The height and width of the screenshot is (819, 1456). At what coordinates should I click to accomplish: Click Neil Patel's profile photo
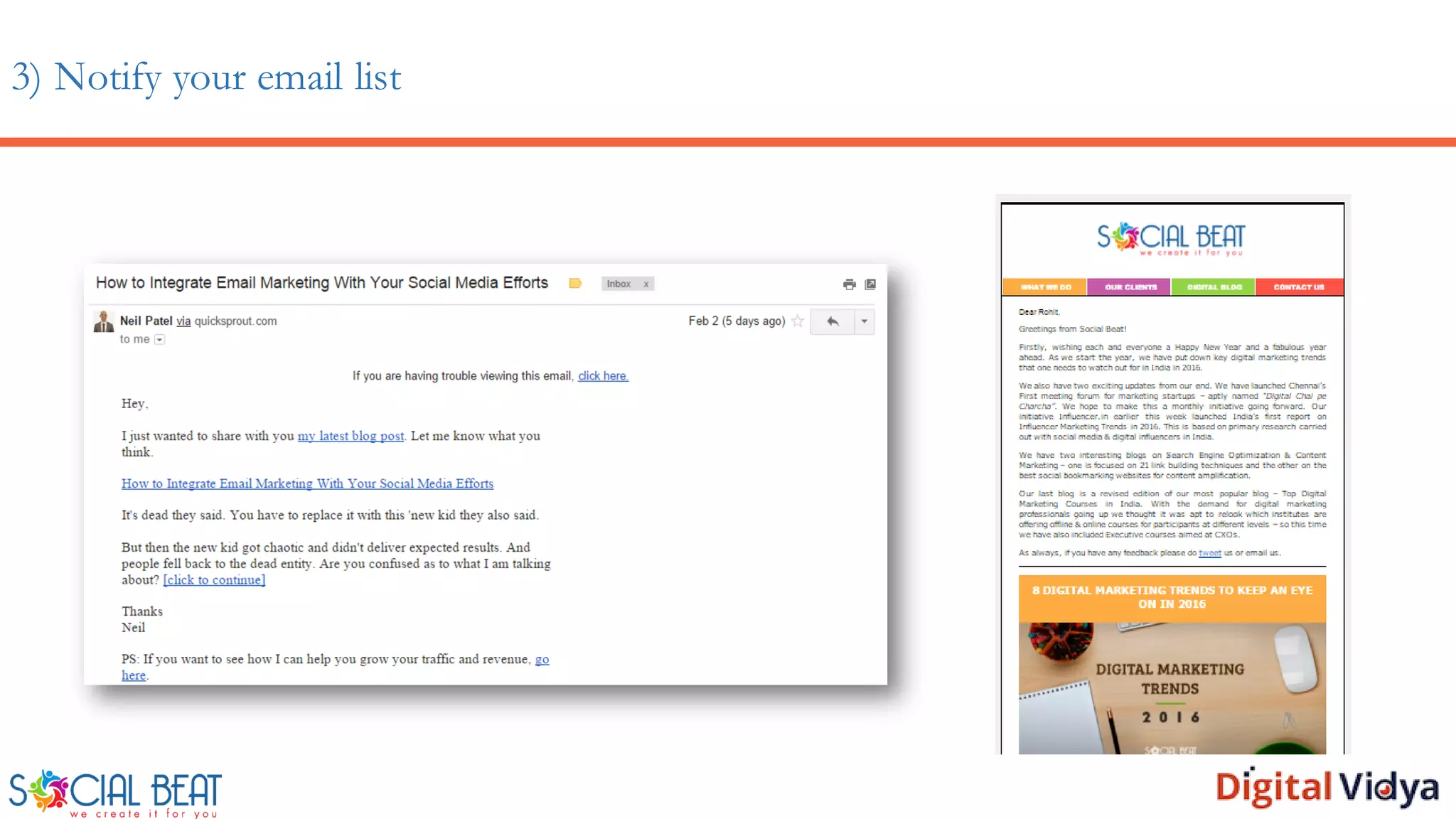[104, 321]
